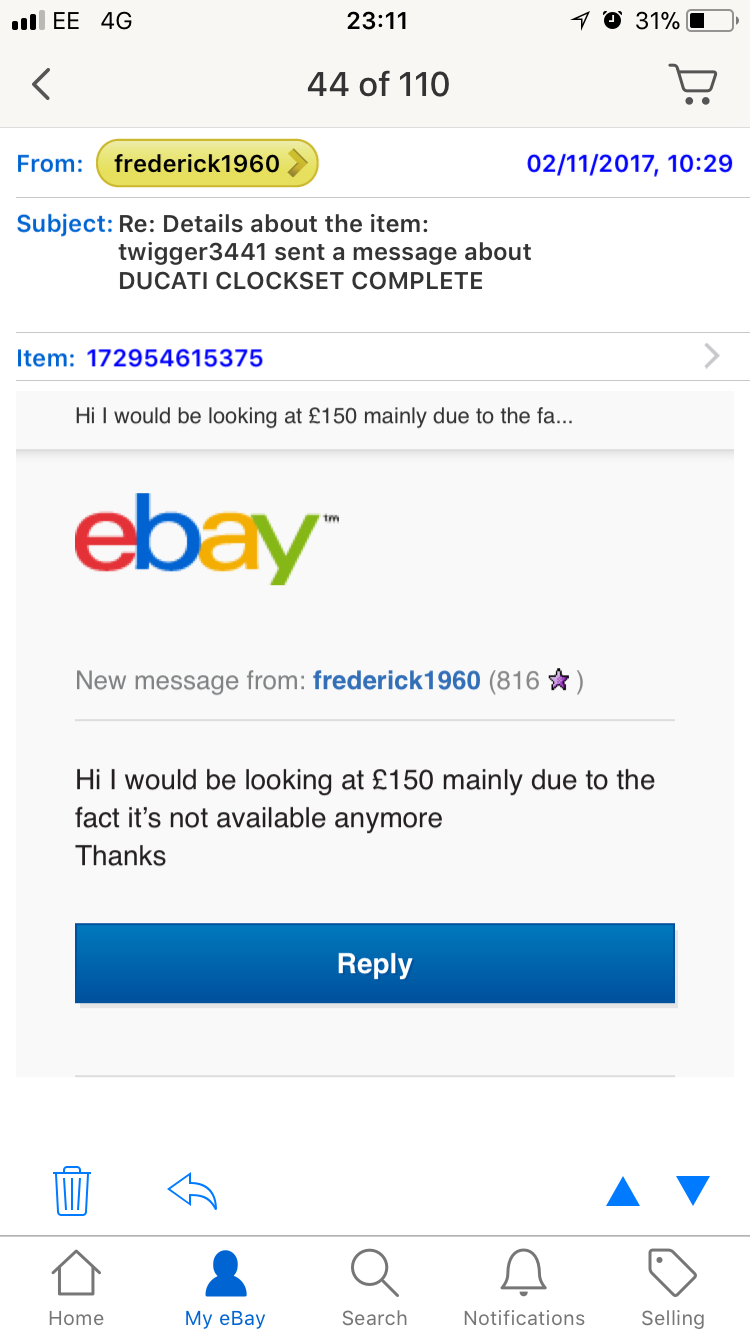Screen dimensions: 750x1334
Task: Expand the Item row chevron
Action: 712,356
